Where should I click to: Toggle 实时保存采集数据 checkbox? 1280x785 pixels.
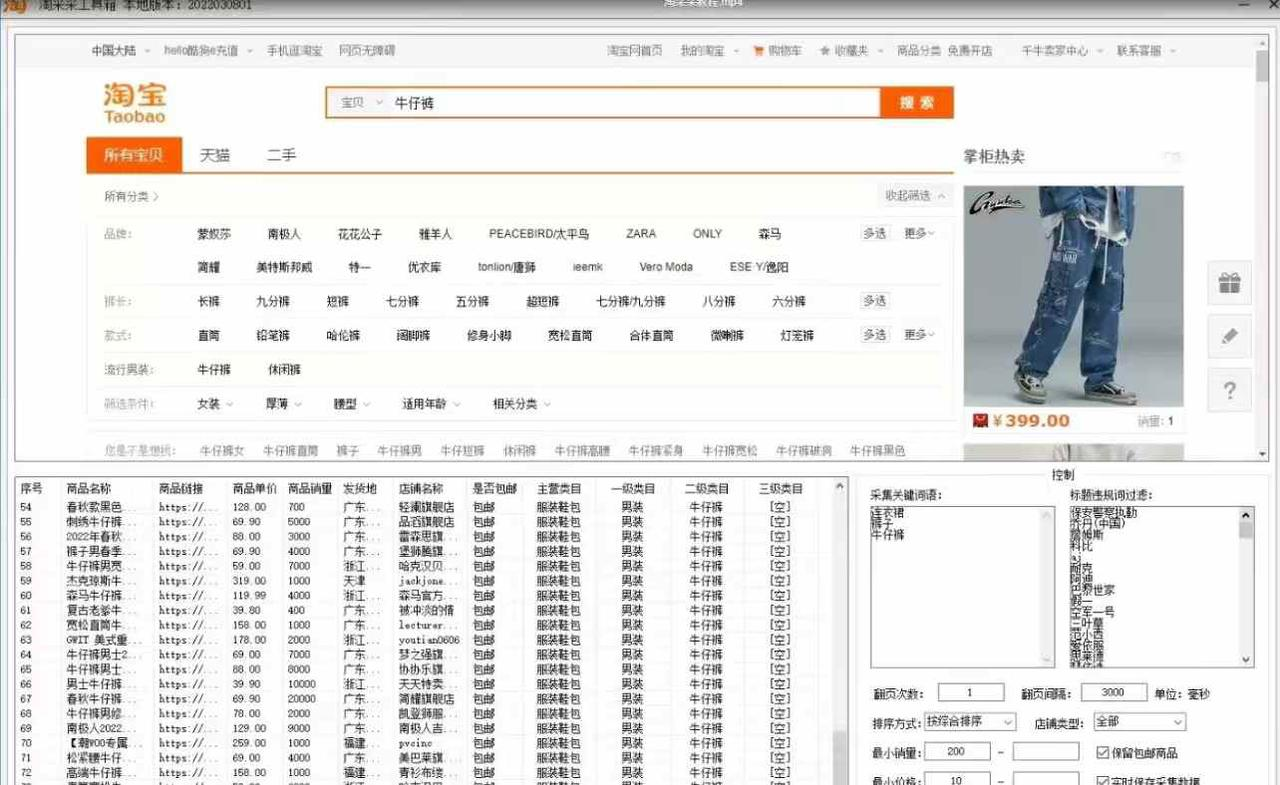click(x=1102, y=781)
